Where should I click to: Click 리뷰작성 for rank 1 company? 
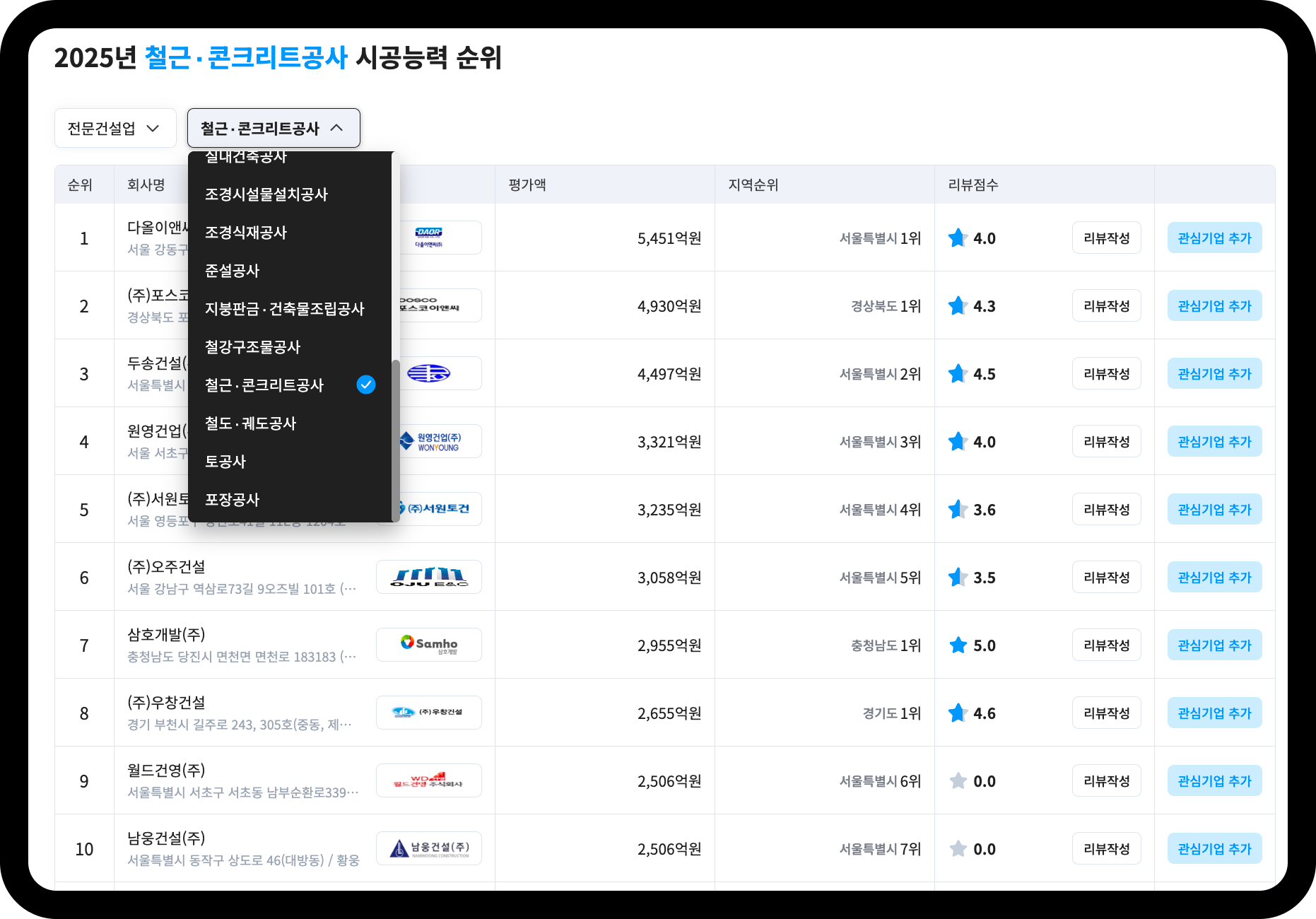coord(1106,238)
